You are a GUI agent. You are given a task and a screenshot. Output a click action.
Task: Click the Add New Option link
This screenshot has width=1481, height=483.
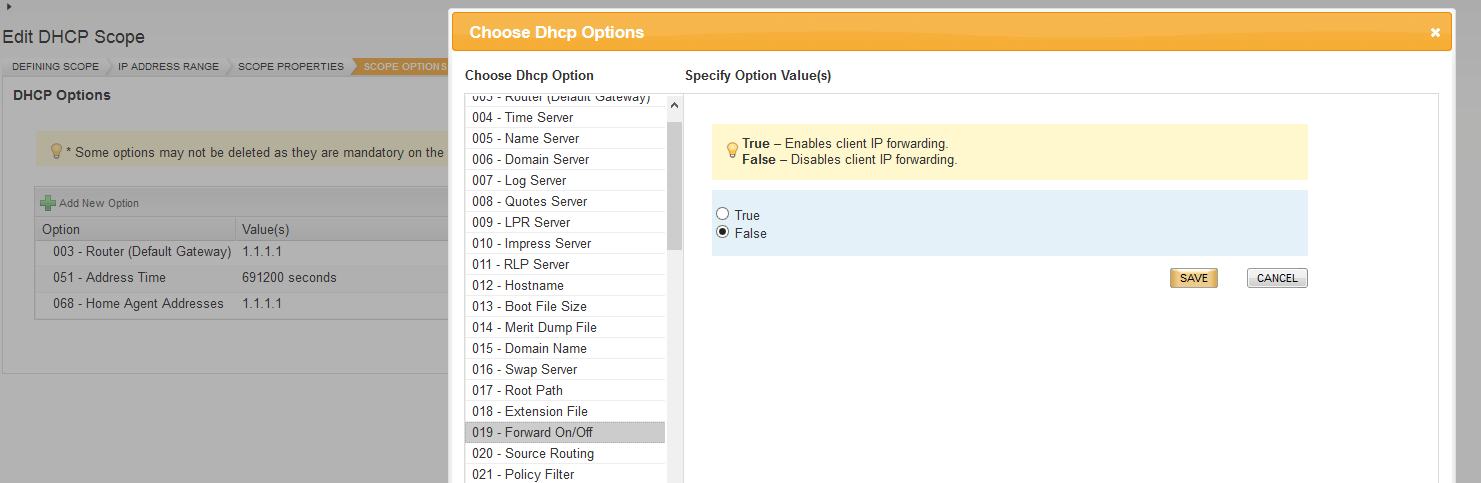coord(98,203)
